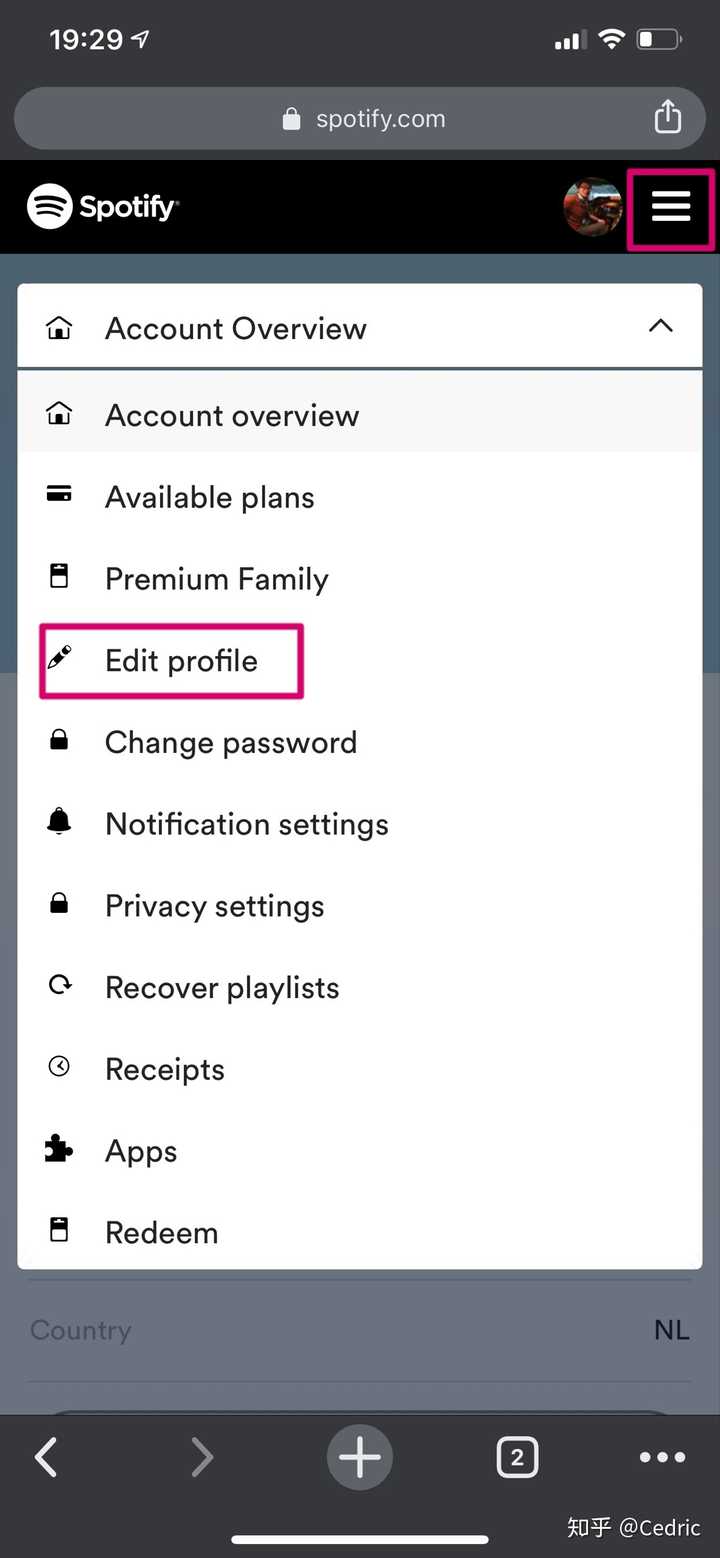Collapse the Account Overview dropdown
The height and width of the screenshot is (1558, 720).
660,327
